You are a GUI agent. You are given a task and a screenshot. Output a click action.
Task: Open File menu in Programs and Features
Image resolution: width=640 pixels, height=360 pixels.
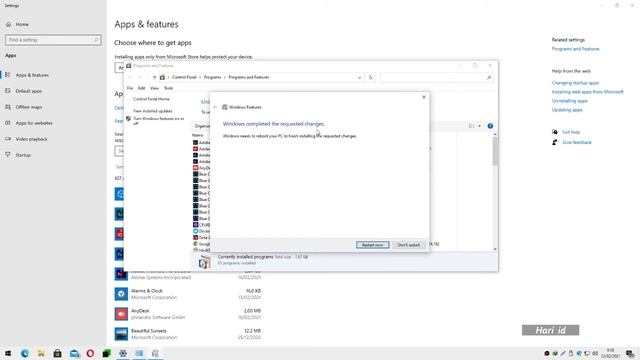130,88
